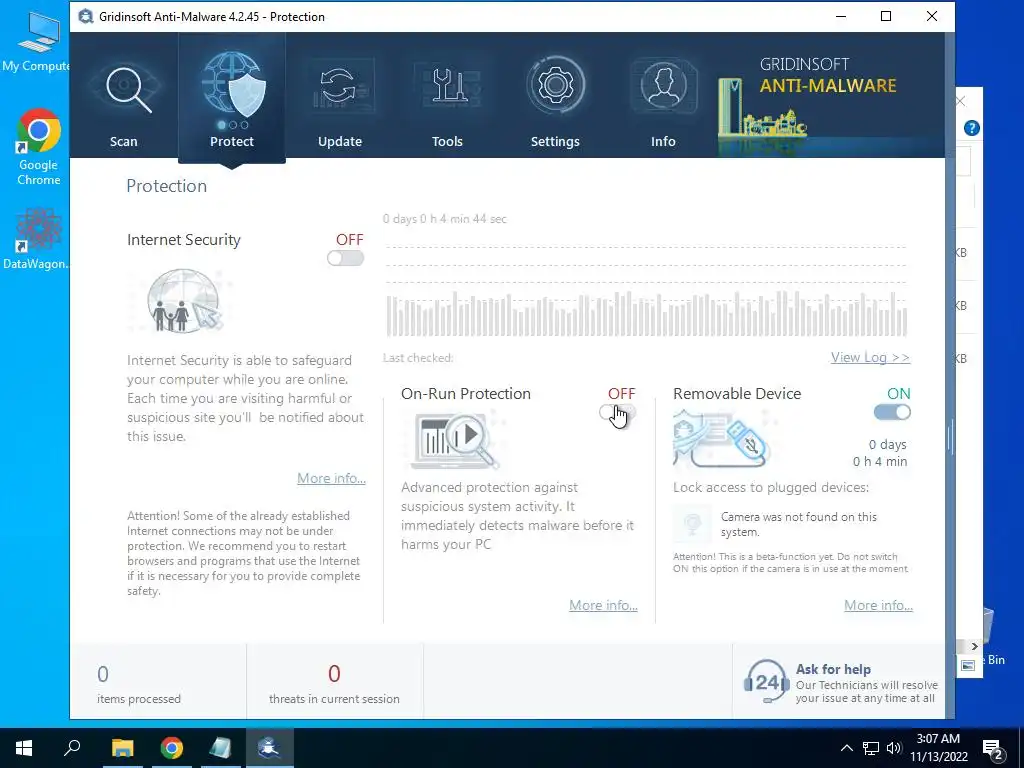Click the camera lock icon

point(692,524)
